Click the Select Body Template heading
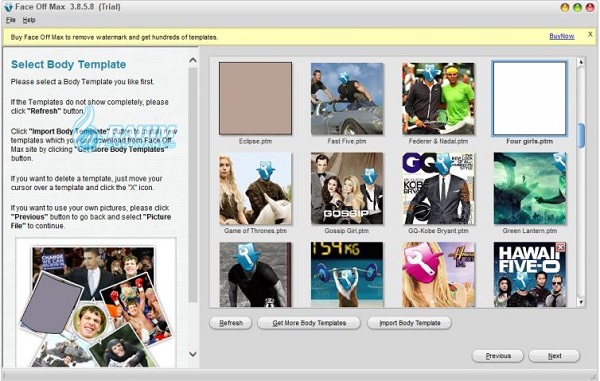The width and height of the screenshot is (600, 381). (x=68, y=64)
